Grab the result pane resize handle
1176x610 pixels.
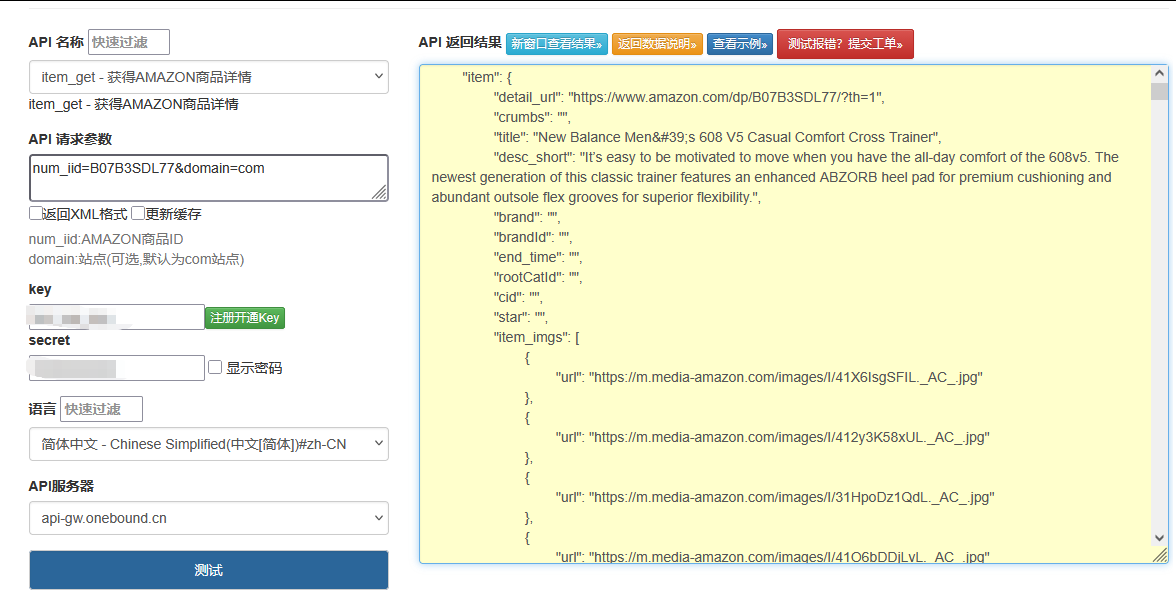point(1160,555)
